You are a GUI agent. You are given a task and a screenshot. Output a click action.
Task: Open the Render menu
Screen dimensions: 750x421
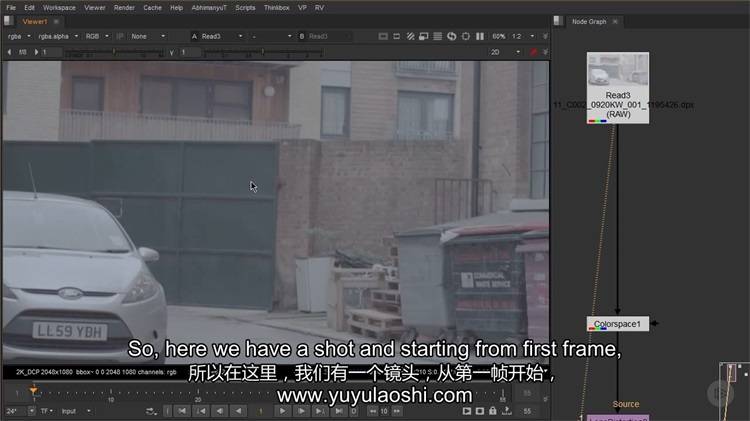click(124, 8)
